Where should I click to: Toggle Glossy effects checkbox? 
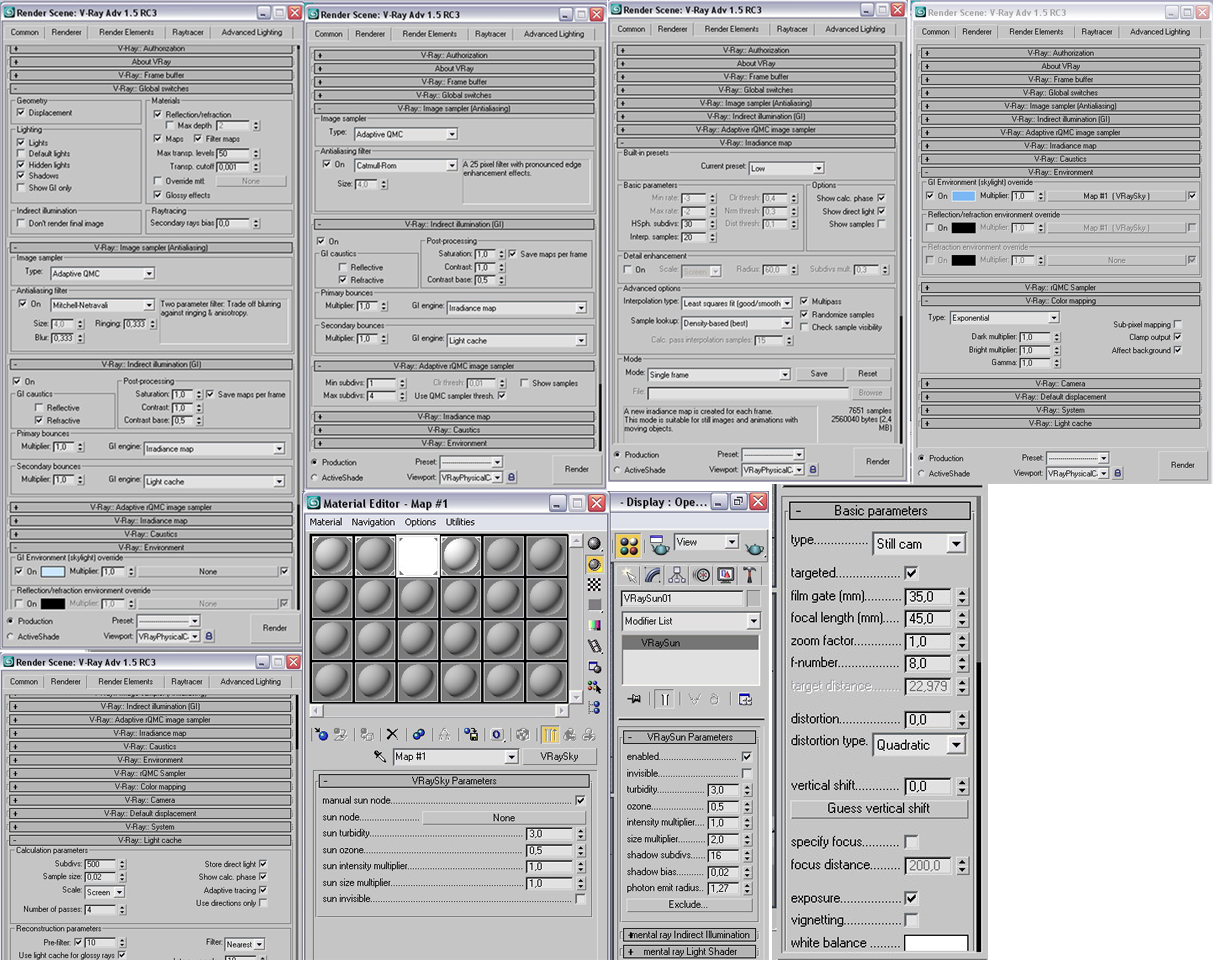(x=157, y=195)
